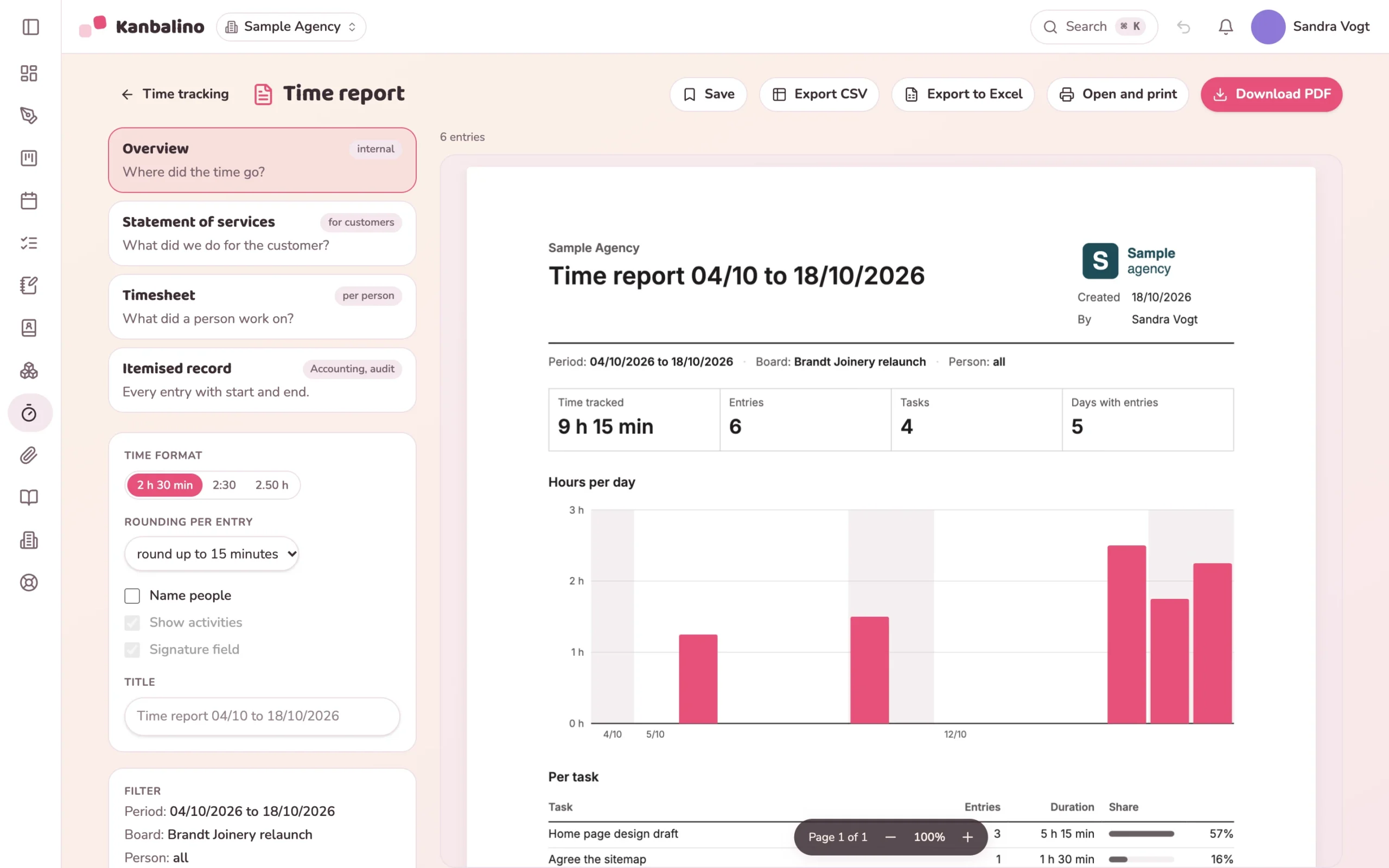
Task: Zoom out the report preview
Action: point(890,837)
